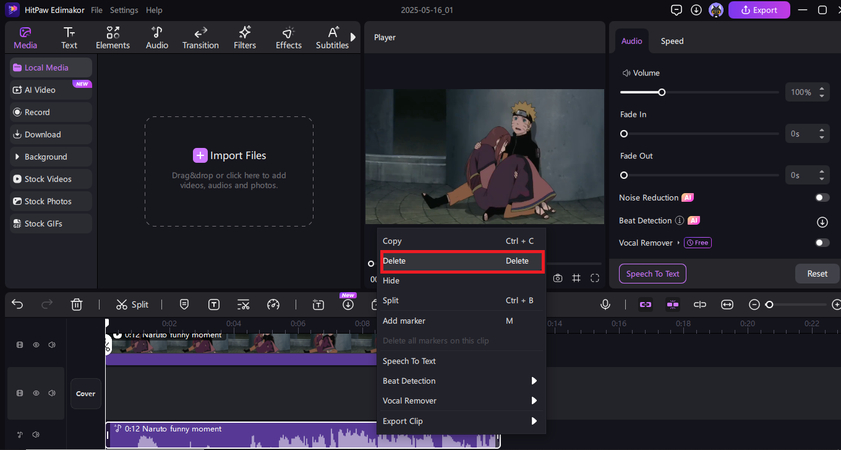Click the microphone voiceover icon
The image size is (841, 450).
(605, 305)
